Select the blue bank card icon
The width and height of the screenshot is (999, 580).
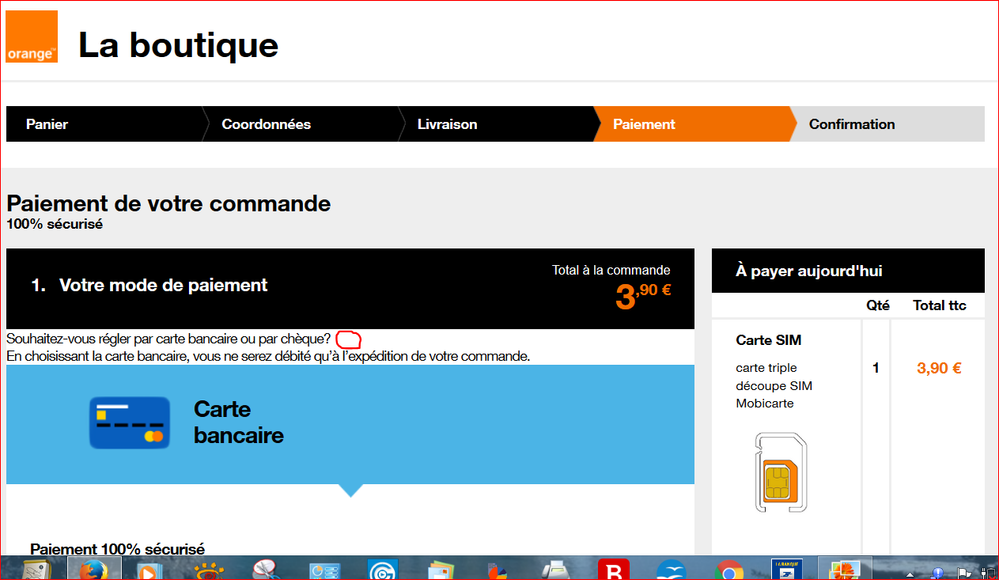pyautogui.click(x=128, y=422)
